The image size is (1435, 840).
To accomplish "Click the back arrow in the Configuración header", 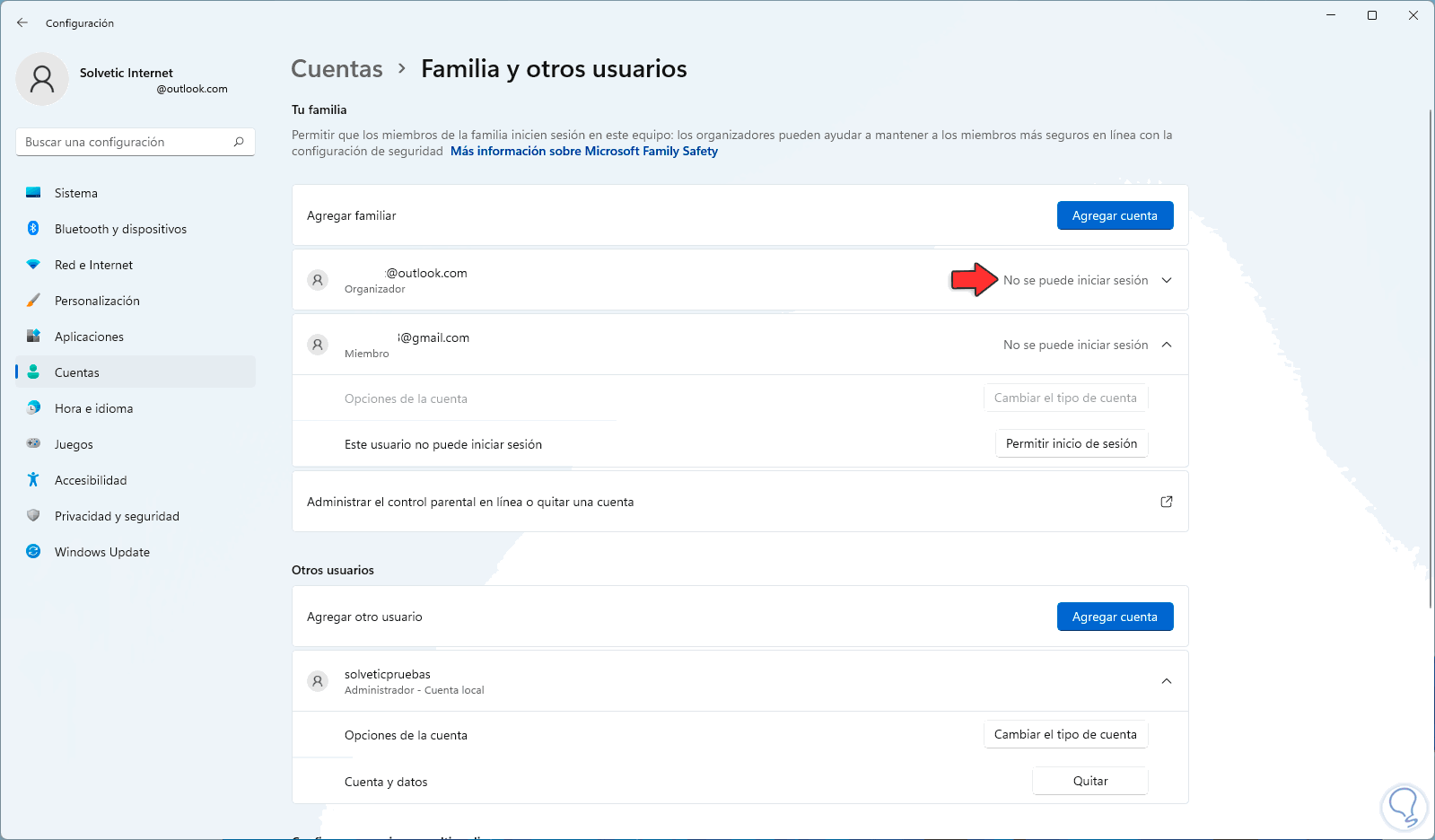I will coord(22,22).
